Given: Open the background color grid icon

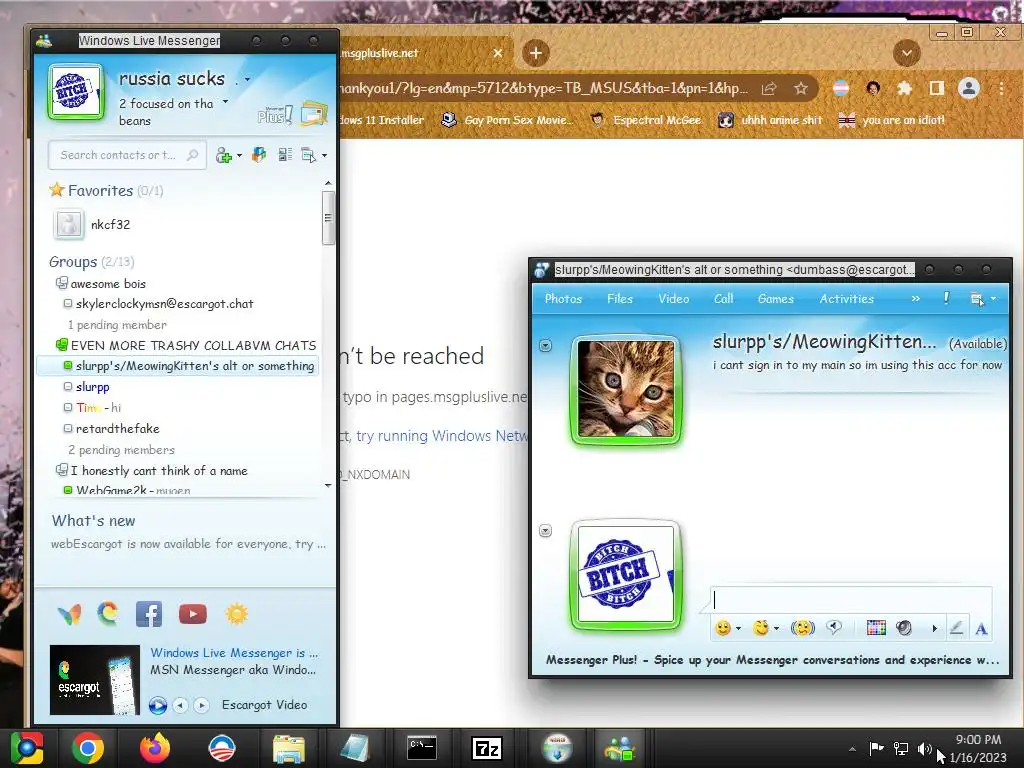Looking at the screenshot, I should 876,628.
